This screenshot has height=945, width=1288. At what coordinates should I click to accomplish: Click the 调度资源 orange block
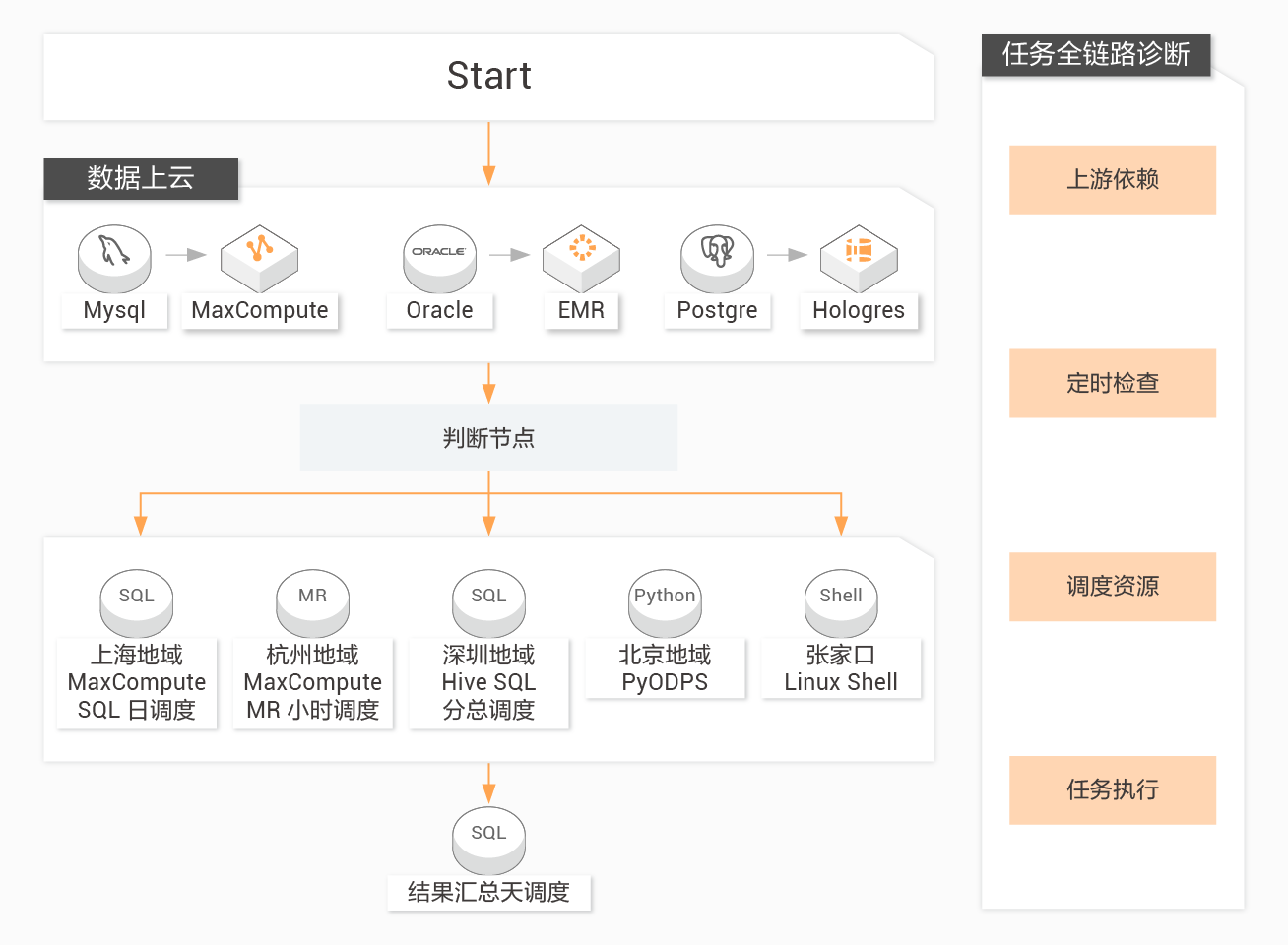(x=1113, y=587)
